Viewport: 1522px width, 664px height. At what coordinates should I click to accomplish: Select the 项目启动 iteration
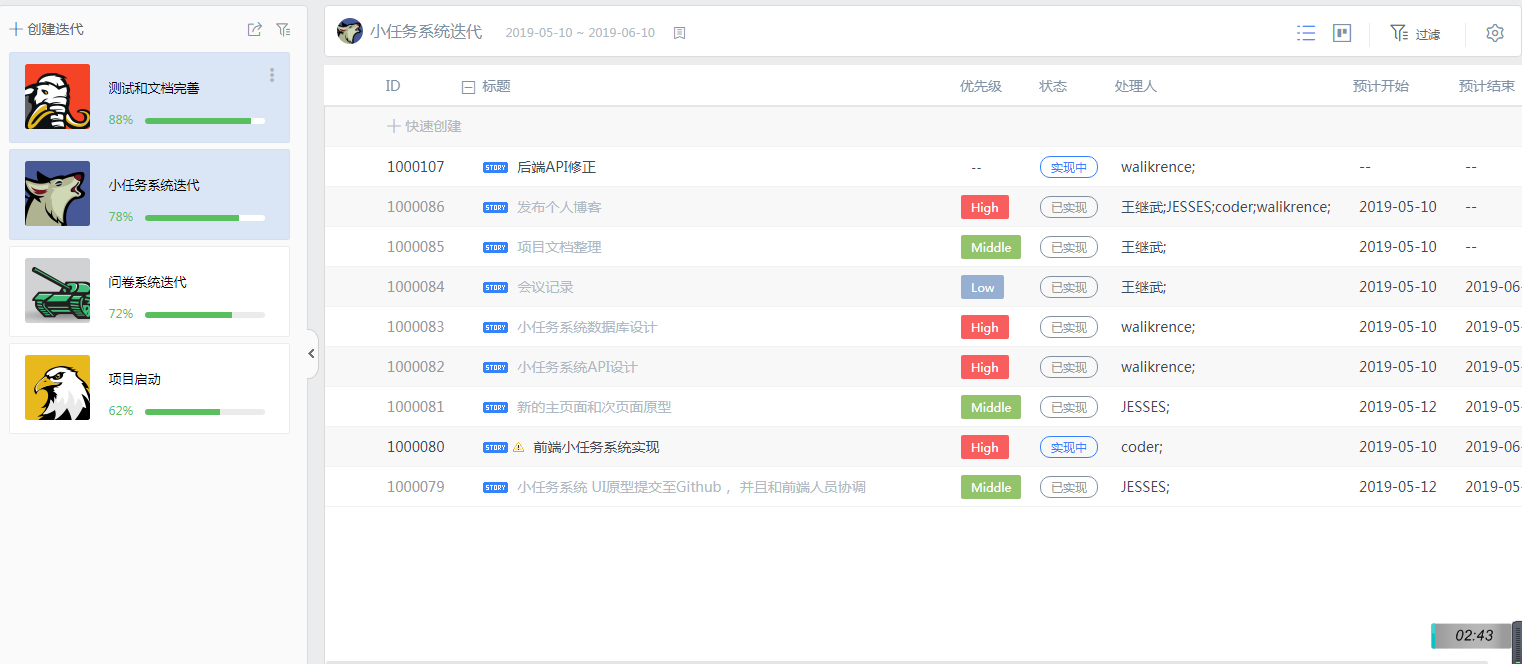[x=149, y=389]
